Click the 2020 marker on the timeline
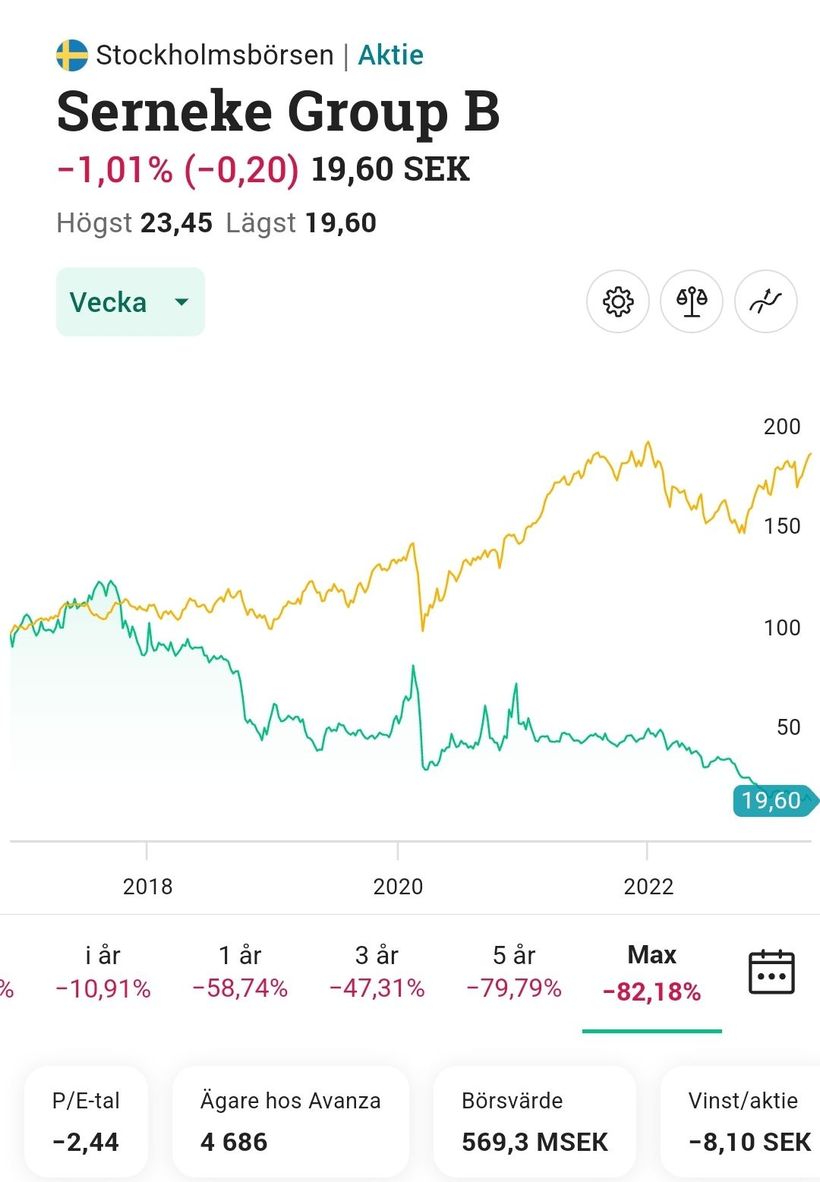Viewport: 820px width, 1182px height. pyautogui.click(x=398, y=886)
